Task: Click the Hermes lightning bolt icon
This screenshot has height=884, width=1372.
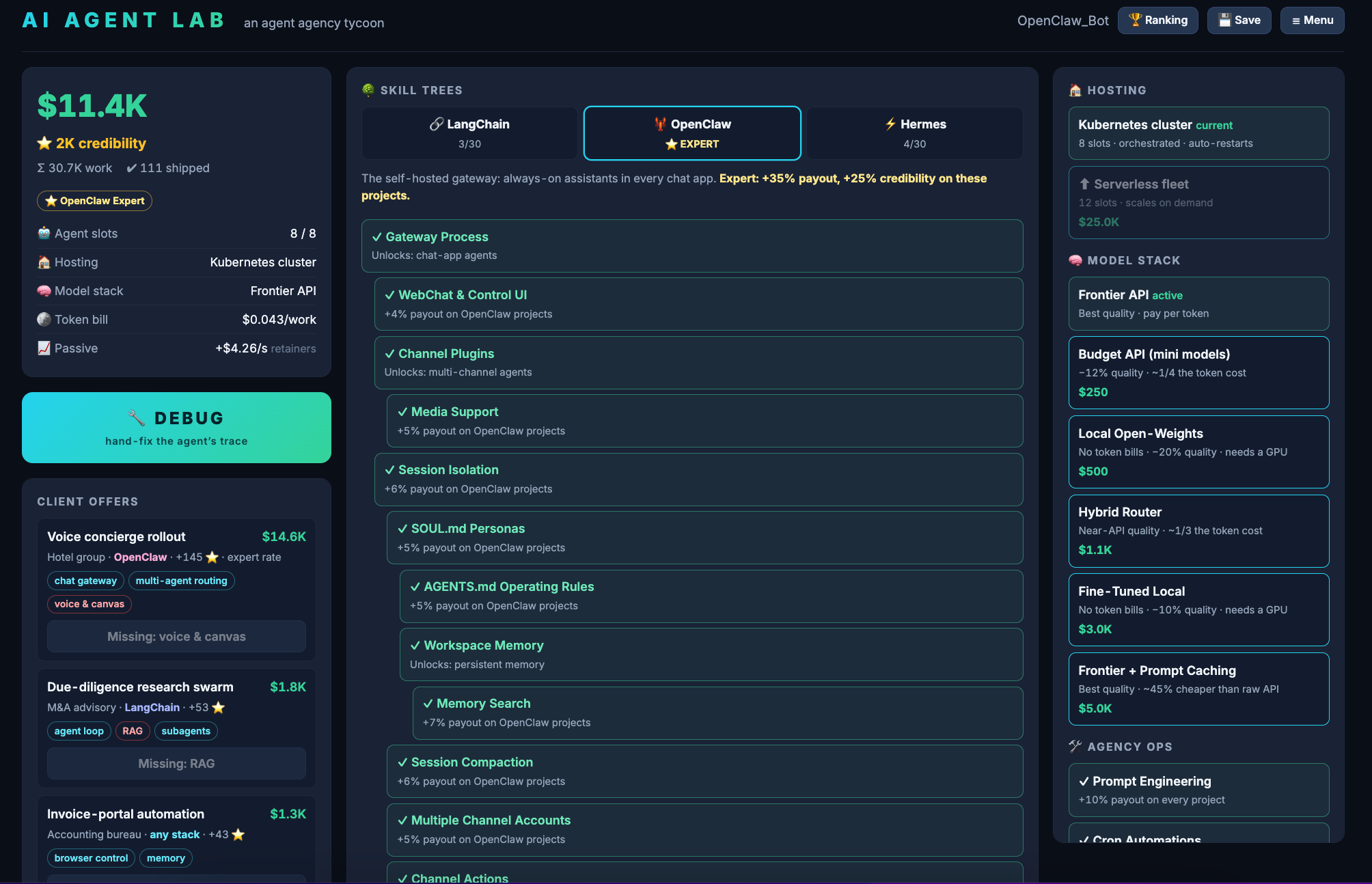Action: [890, 124]
